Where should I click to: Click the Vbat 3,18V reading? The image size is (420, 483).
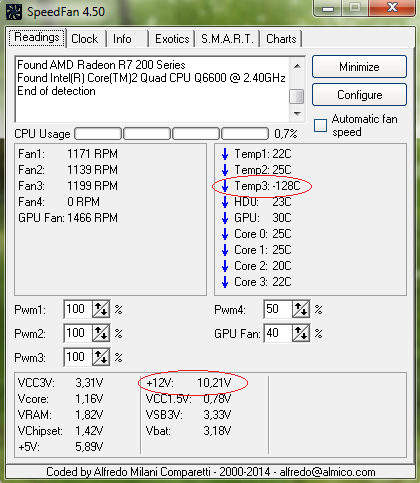pyautogui.click(x=189, y=431)
